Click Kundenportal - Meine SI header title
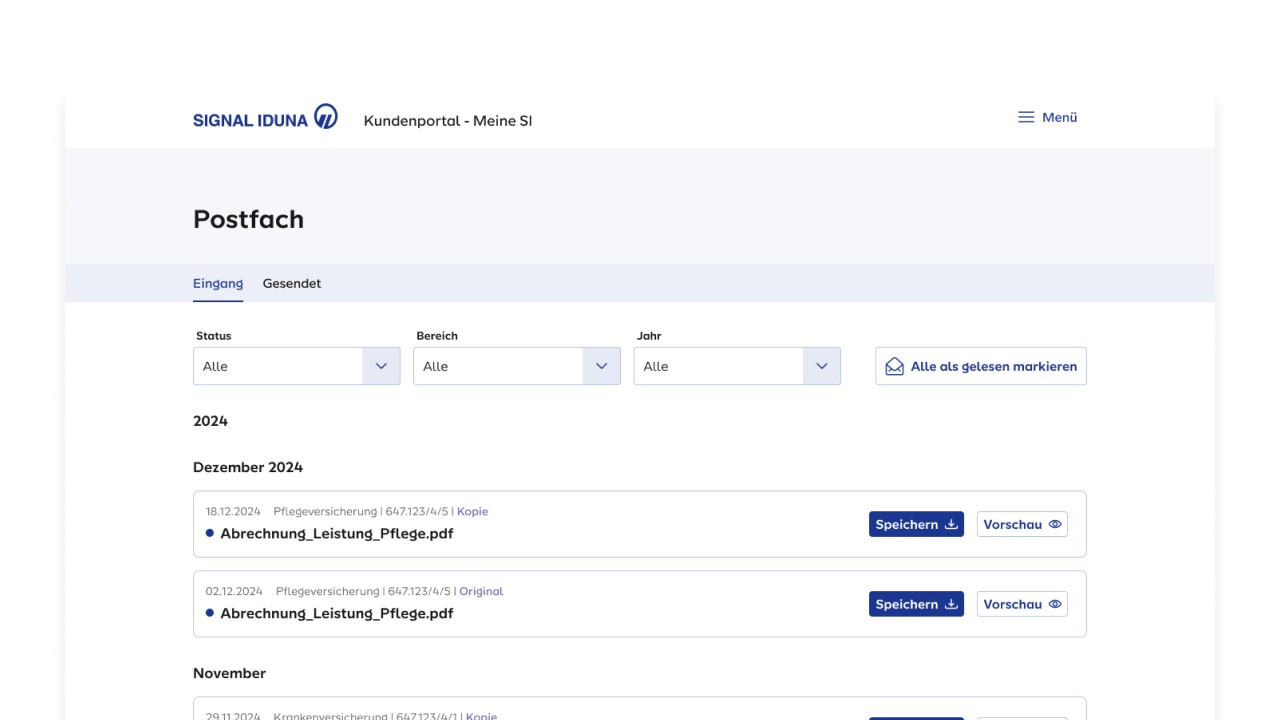This screenshot has width=1280, height=720. [x=448, y=121]
